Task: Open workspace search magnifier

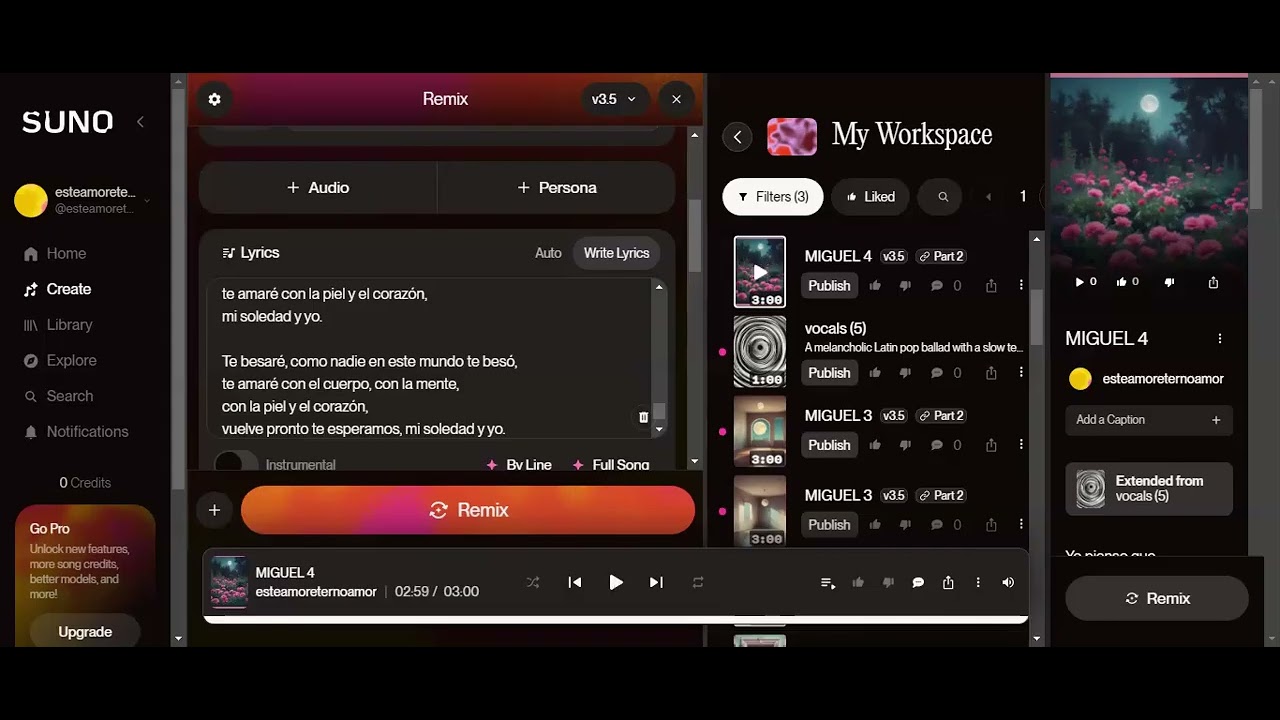Action: pos(942,197)
